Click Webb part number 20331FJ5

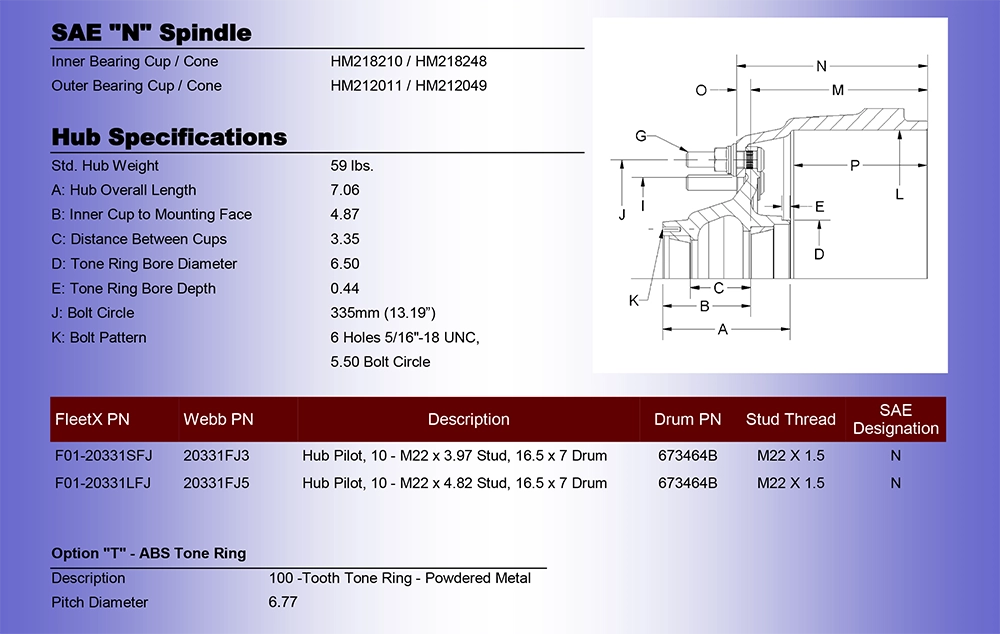pyautogui.click(x=216, y=483)
